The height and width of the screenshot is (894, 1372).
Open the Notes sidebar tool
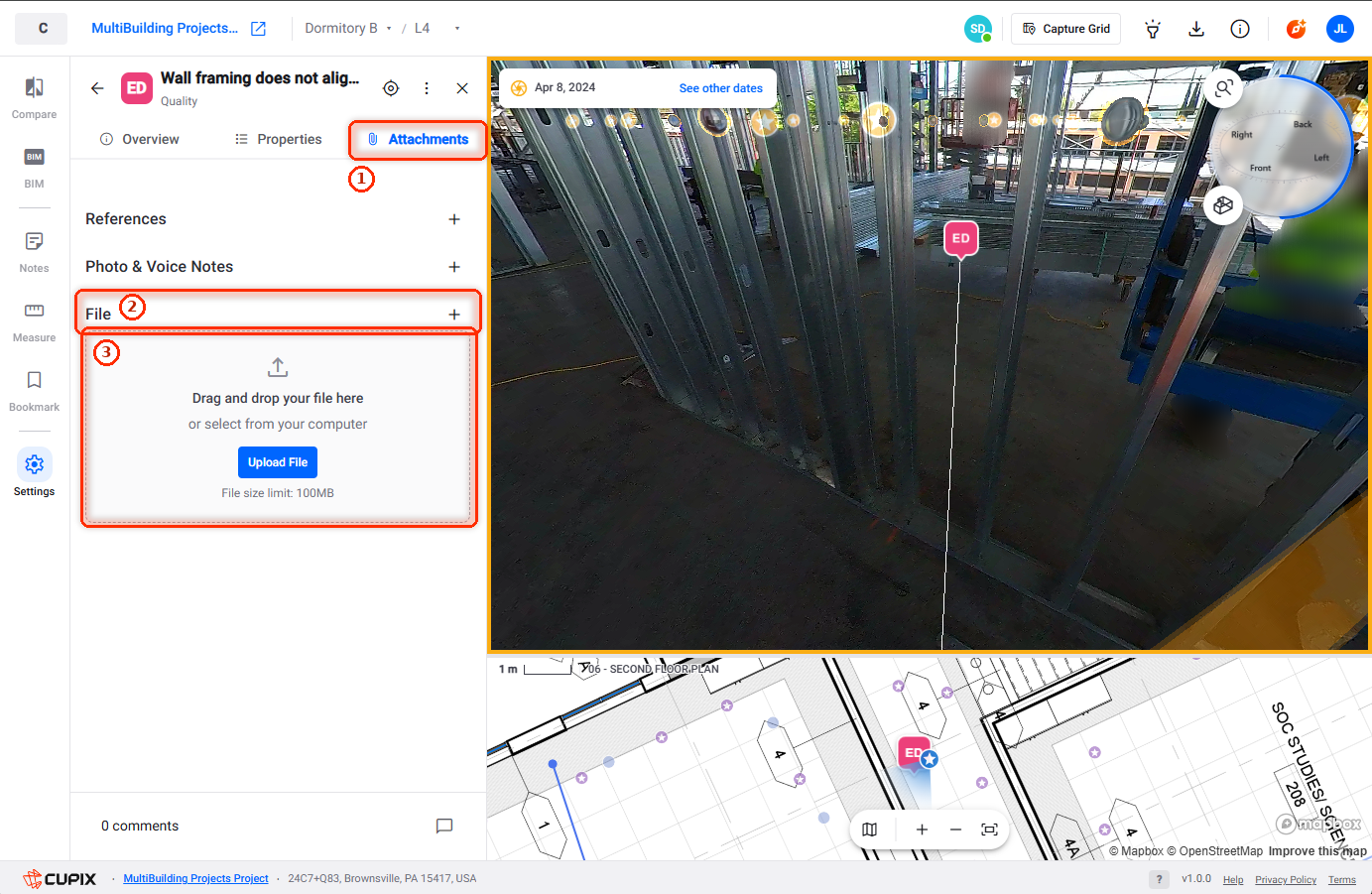(34, 252)
